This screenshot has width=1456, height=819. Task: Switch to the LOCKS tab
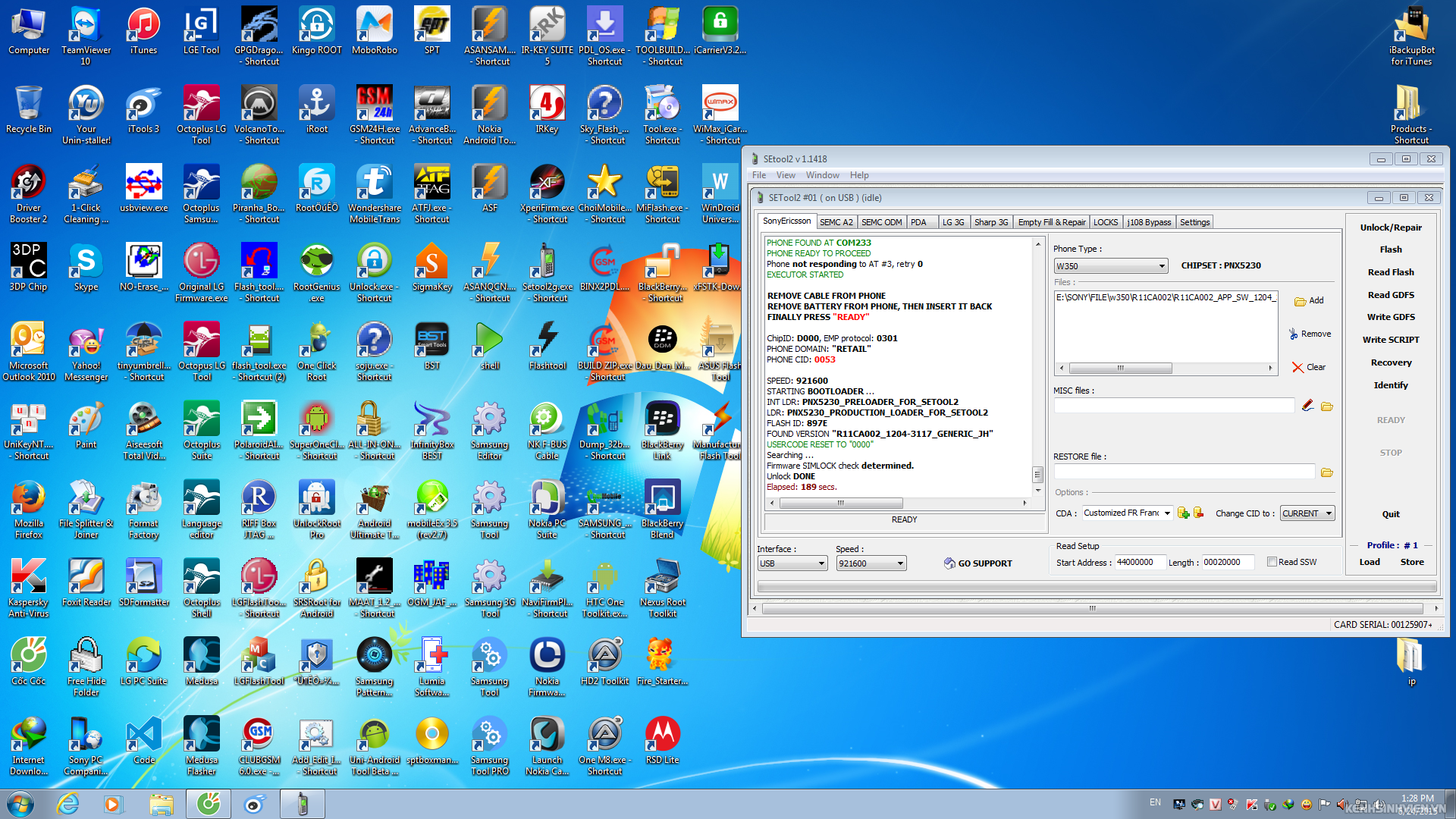coord(1106,222)
